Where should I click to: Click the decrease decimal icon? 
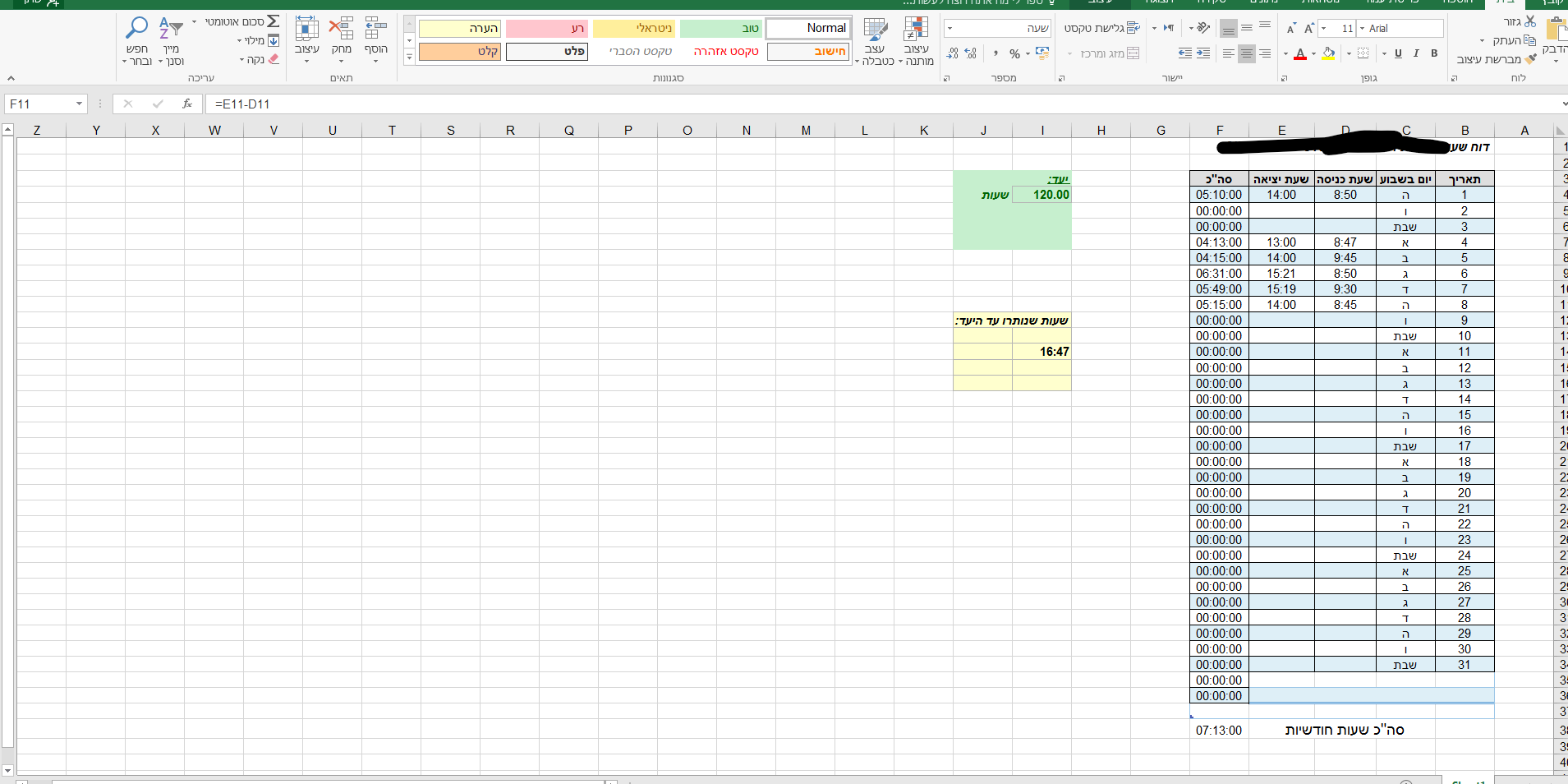click(x=953, y=53)
